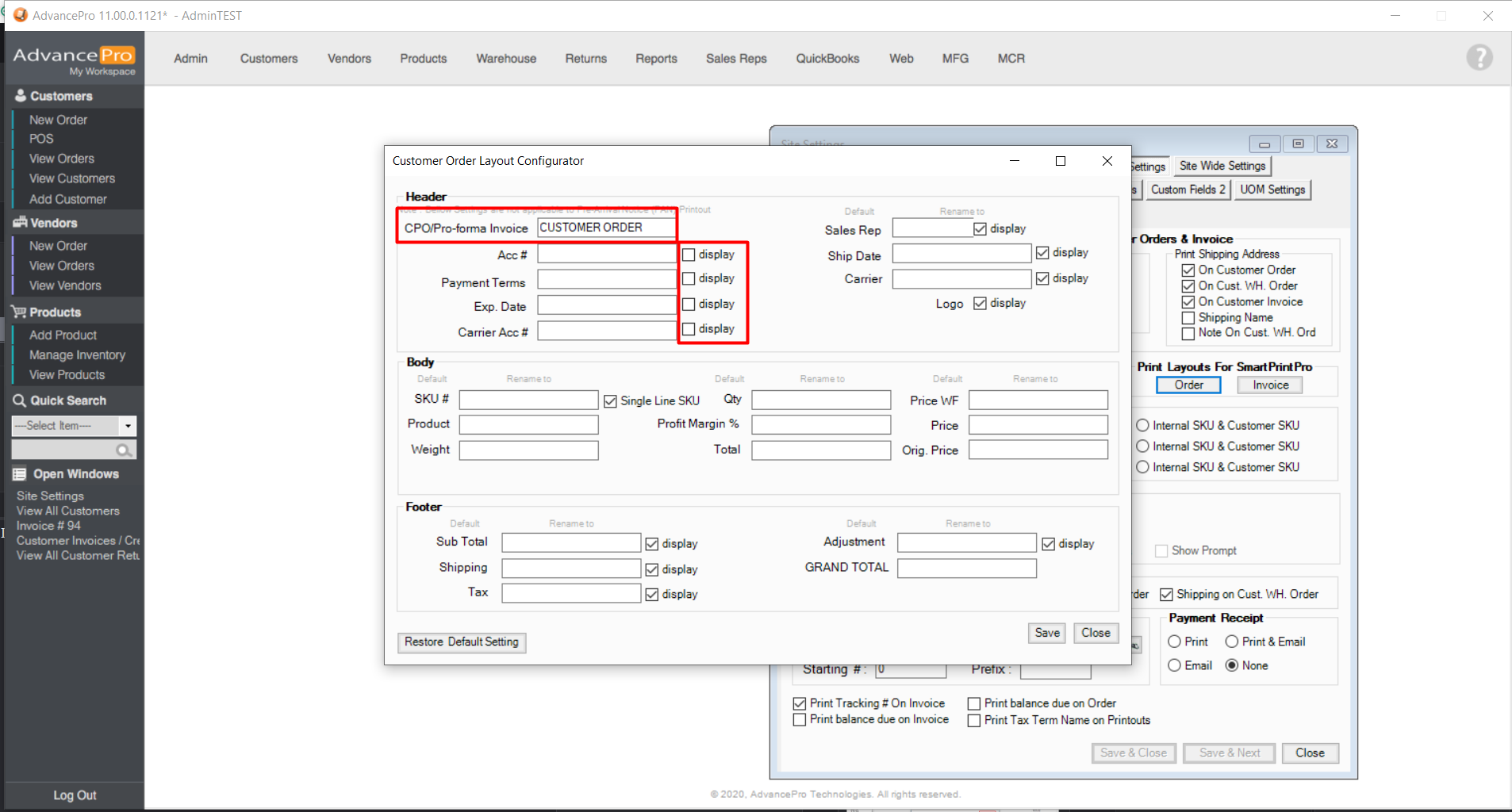Click the CPO/Pro-forma Invoice text field
This screenshot has width=1512, height=812.
(x=606, y=228)
